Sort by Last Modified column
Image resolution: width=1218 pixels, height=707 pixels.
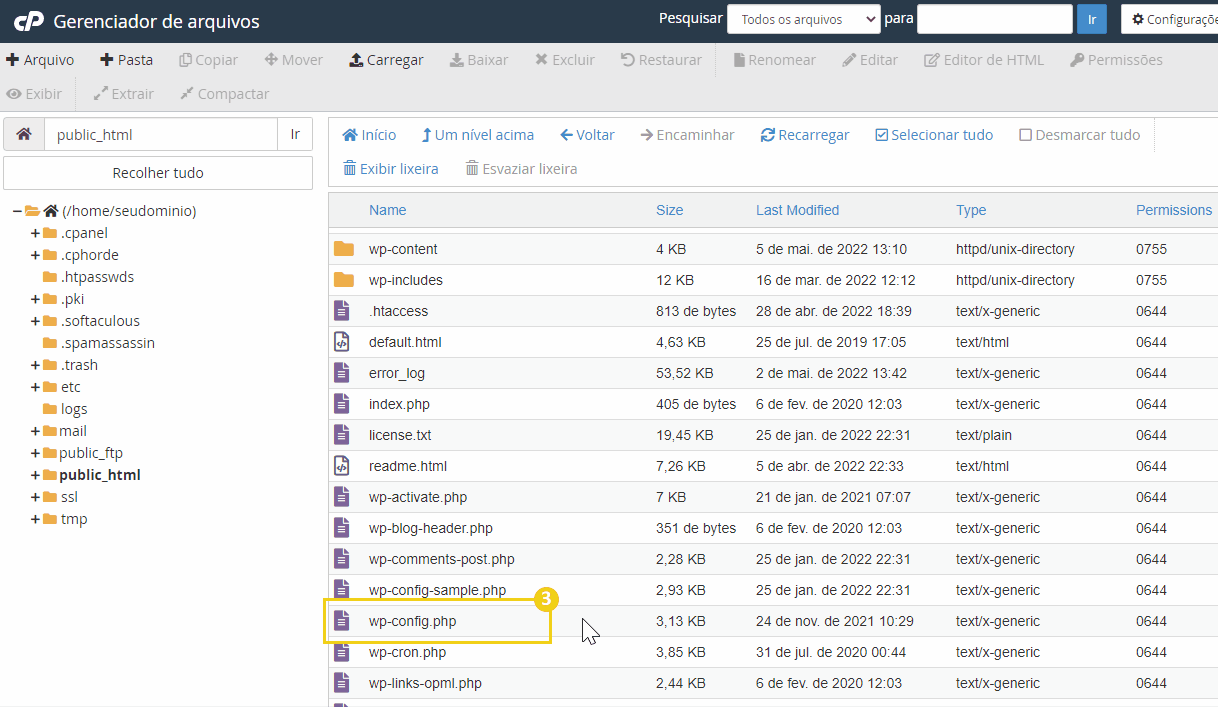798,210
